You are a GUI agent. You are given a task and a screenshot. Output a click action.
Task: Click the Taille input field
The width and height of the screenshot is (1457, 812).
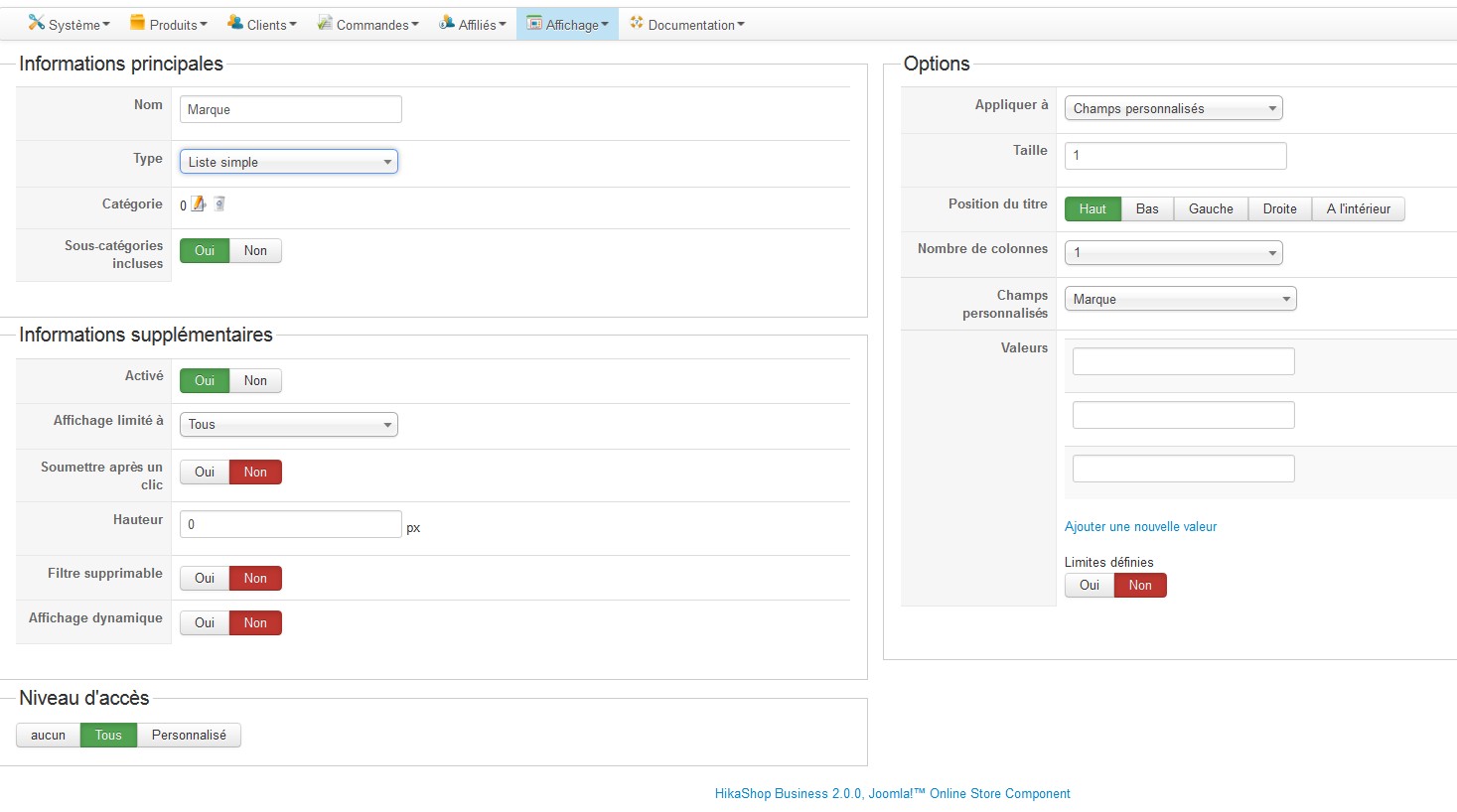click(1176, 156)
